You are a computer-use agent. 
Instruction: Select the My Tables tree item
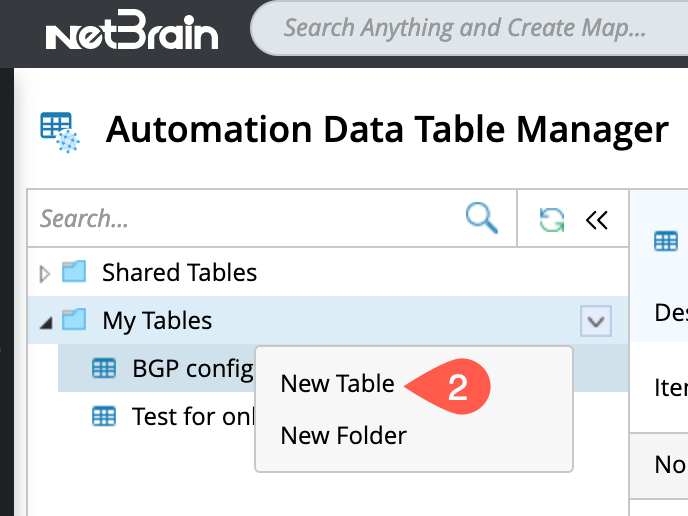coord(157,321)
